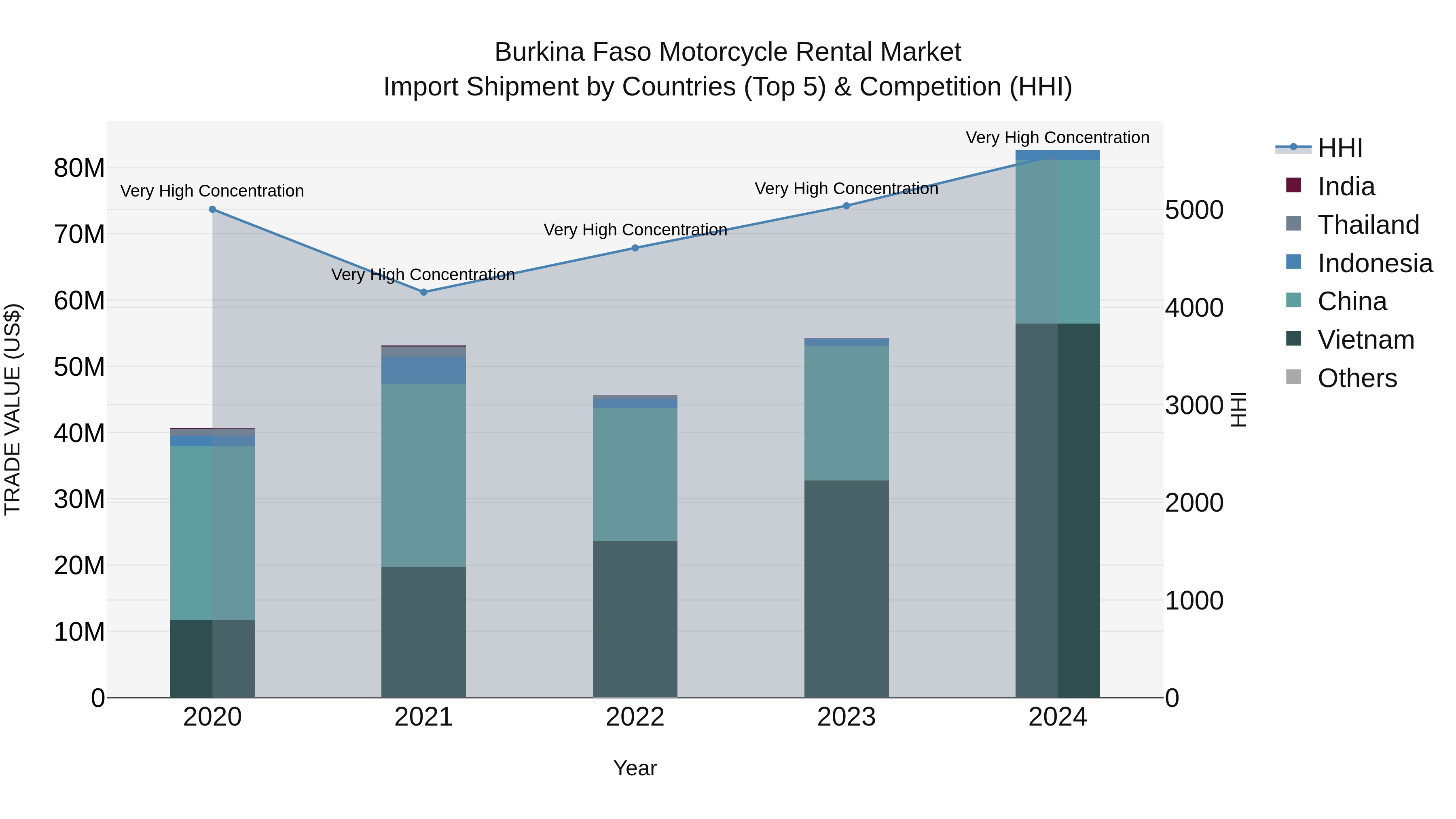1456x819 pixels.
Task: Click the Vietnam segment of 2024 bar
Action: [x=1058, y=510]
